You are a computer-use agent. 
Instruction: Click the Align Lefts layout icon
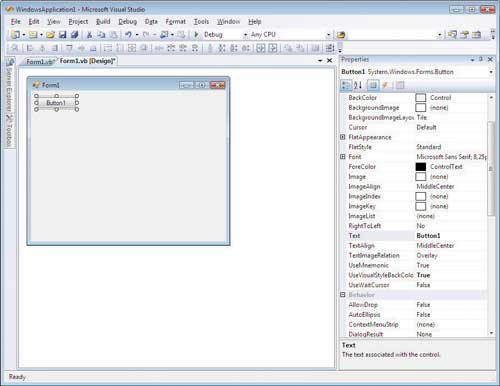tap(30, 49)
